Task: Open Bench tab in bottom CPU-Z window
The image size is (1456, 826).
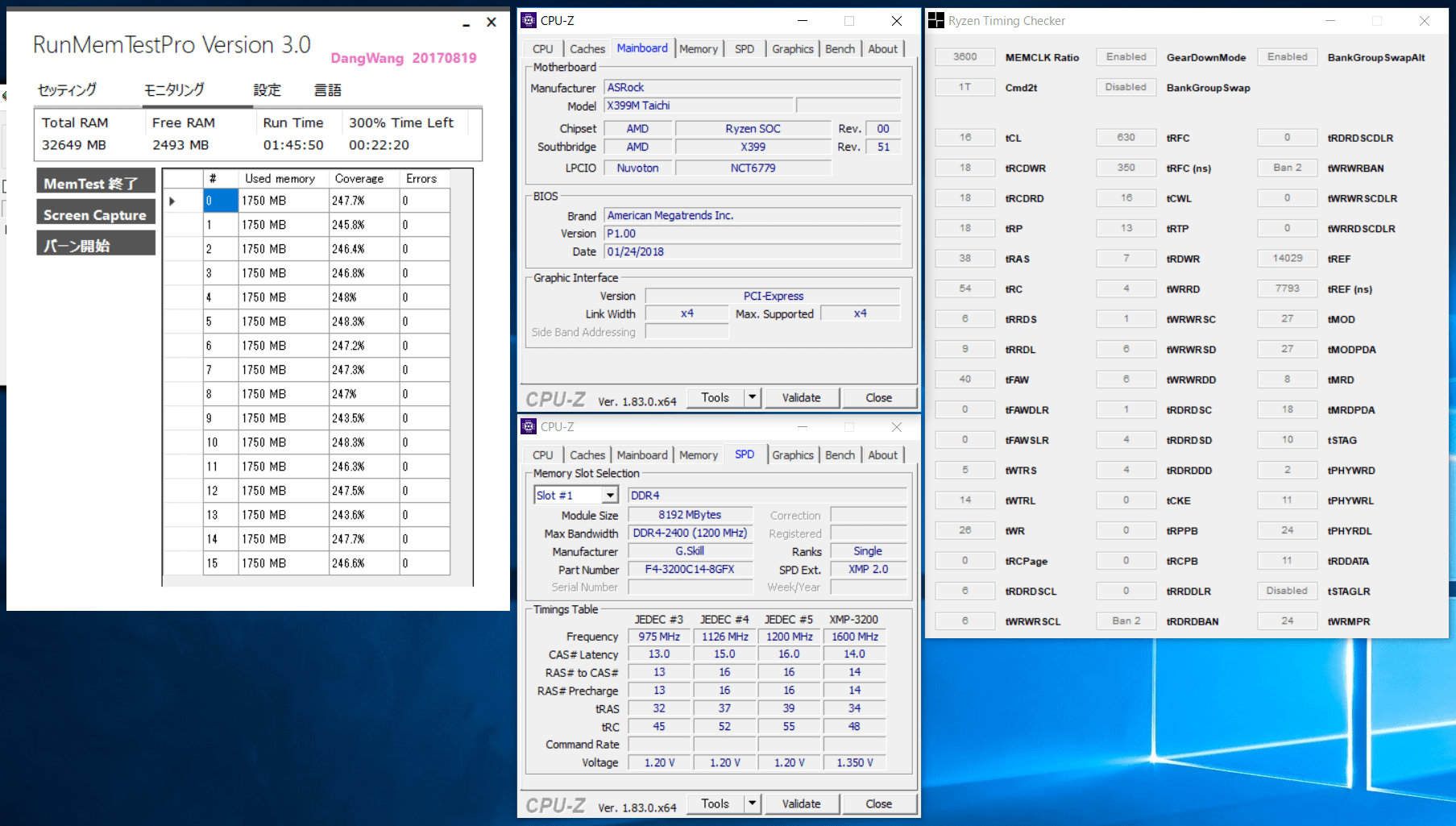Action: coord(840,455)
